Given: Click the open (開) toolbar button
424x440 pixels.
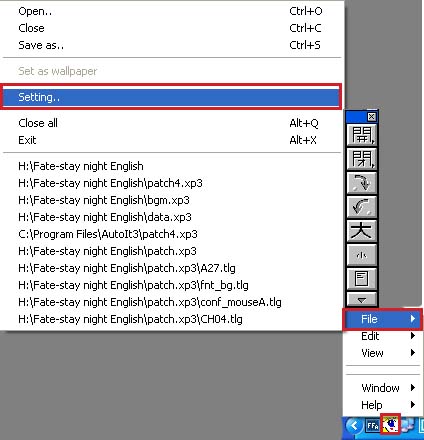Looking at the screenshot, I should [x=362, y=135].
